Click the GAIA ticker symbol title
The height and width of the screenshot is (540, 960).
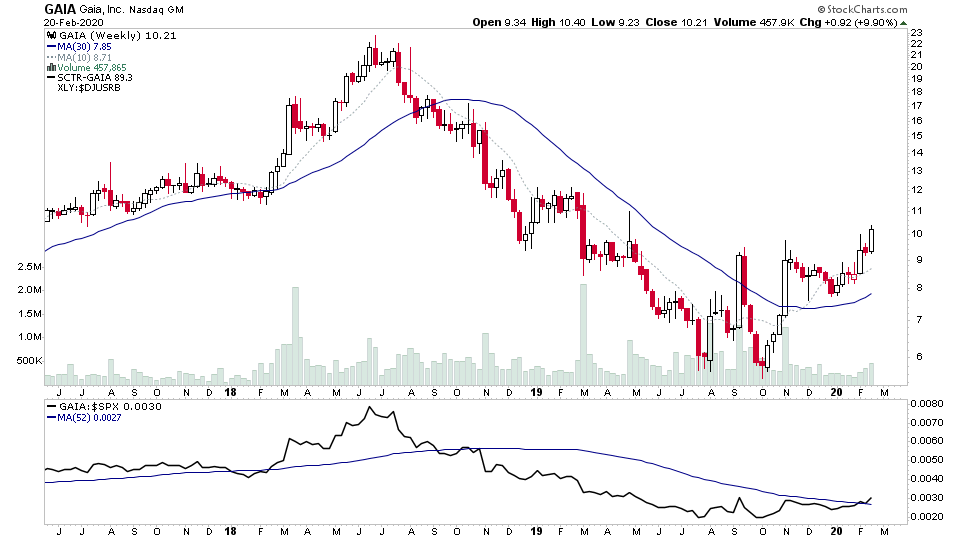(60, 9)
